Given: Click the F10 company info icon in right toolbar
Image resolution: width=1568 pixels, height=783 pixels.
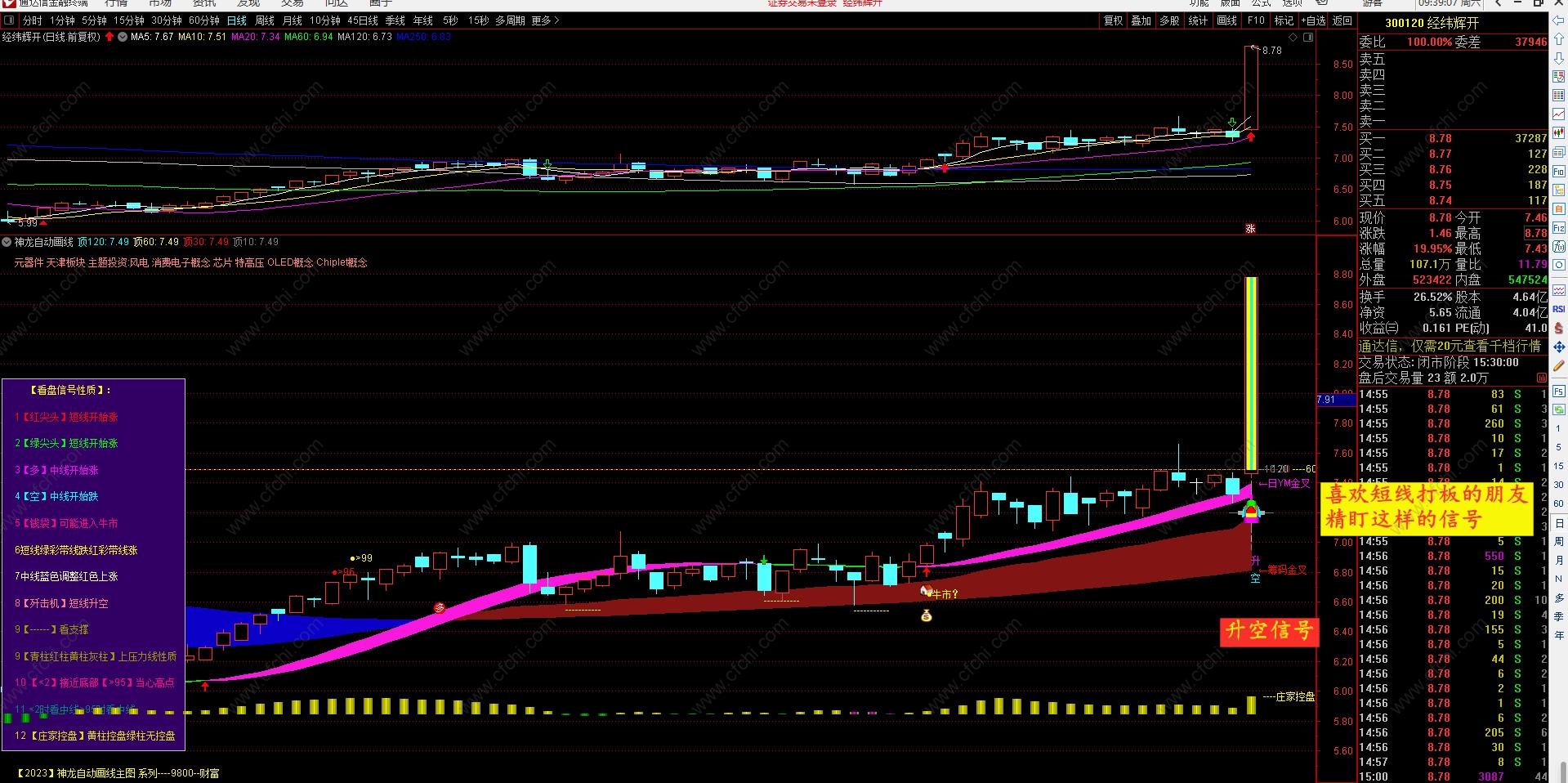Looking at the screenshot, I should click(x=1559, y=171).
